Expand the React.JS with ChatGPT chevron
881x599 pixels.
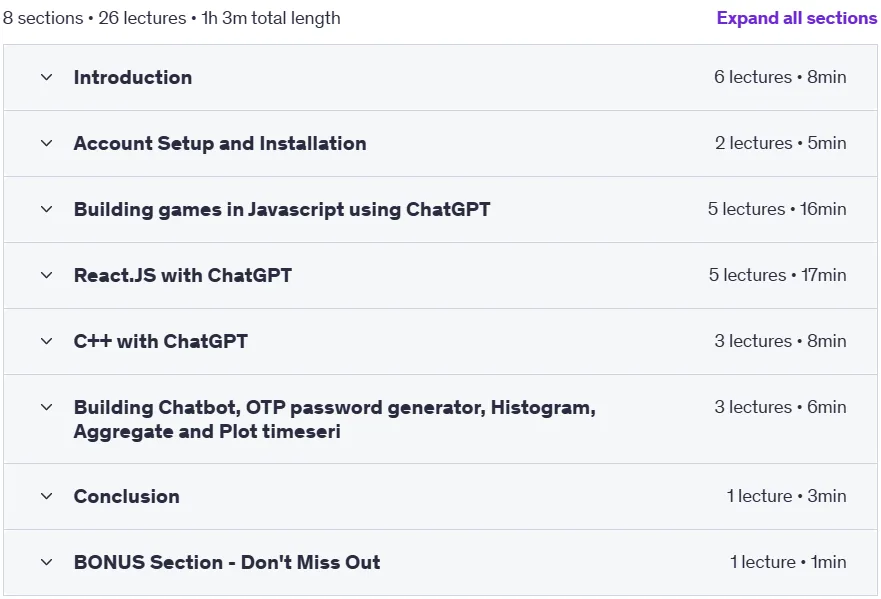coord(47,275)
